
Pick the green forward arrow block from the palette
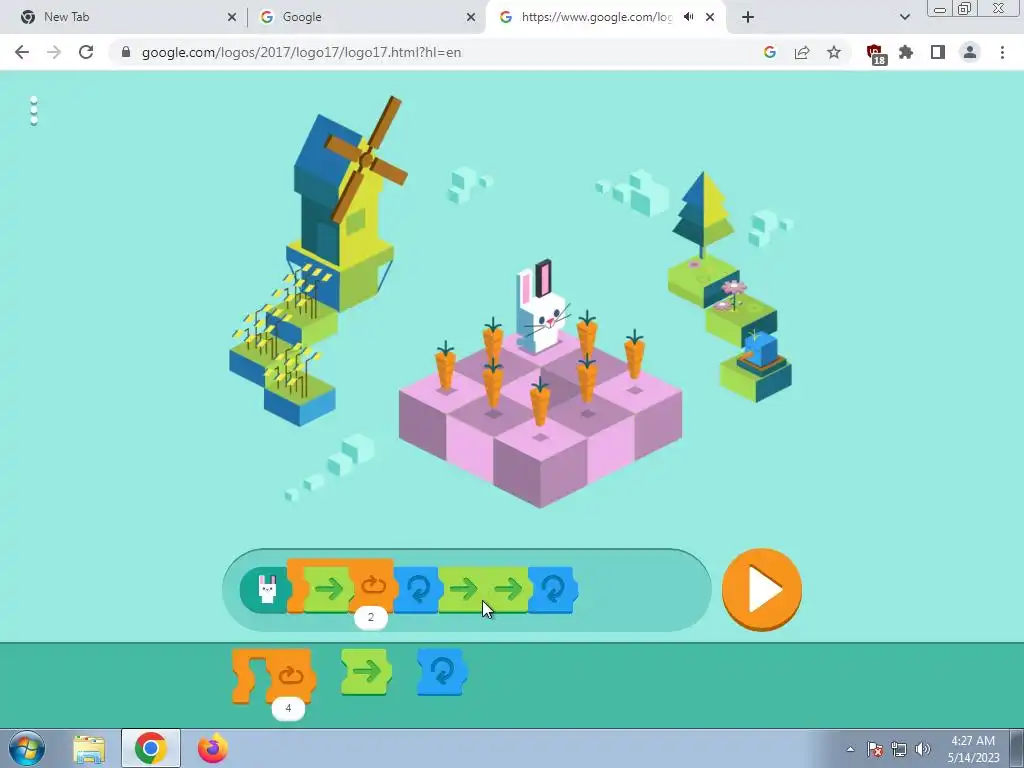pos(366,671)
